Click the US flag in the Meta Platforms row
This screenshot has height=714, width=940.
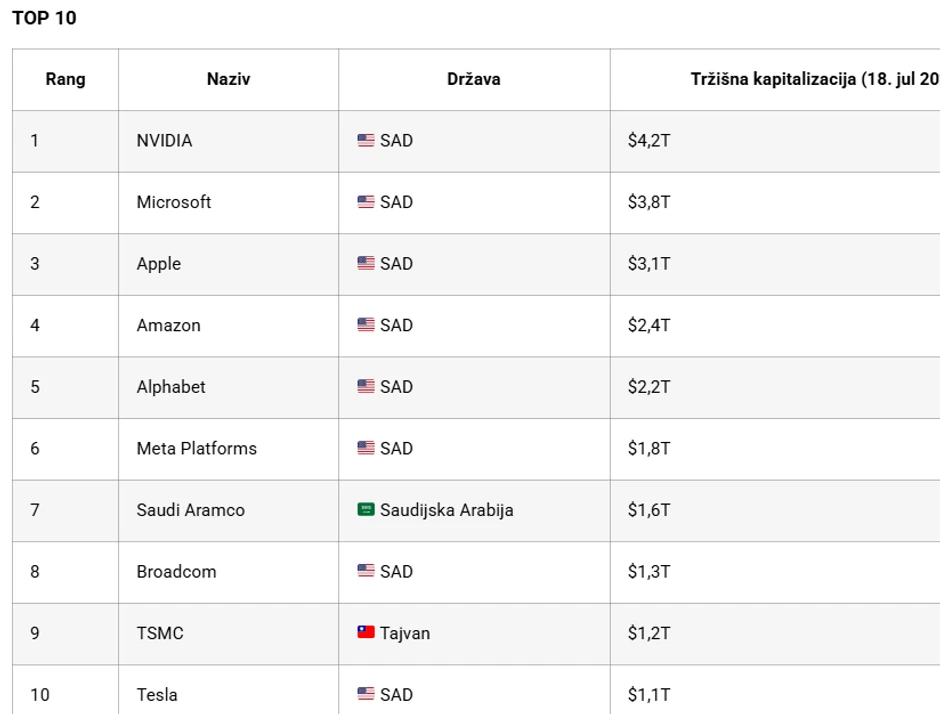366,448
